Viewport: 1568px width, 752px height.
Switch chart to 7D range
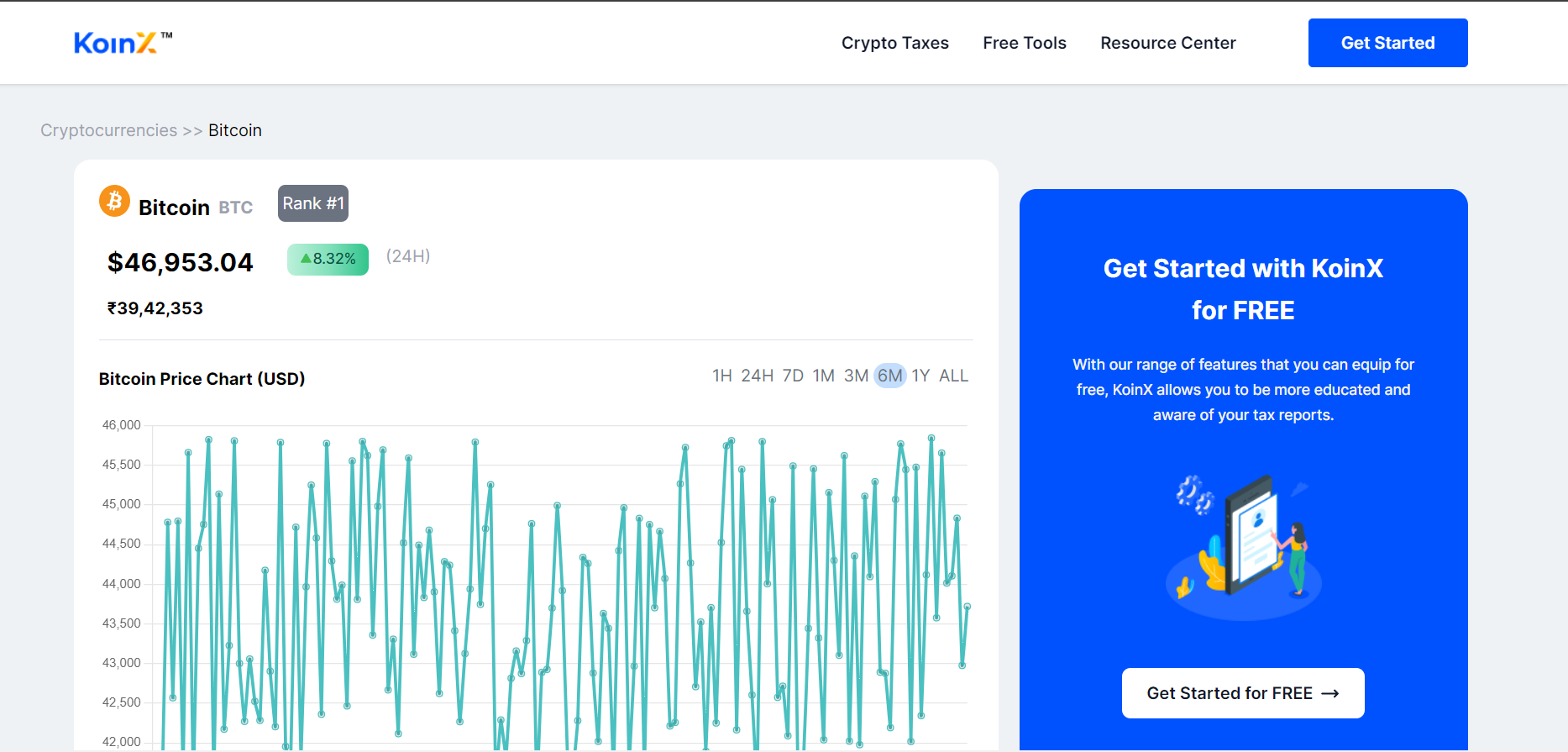(x=793, y=376)
